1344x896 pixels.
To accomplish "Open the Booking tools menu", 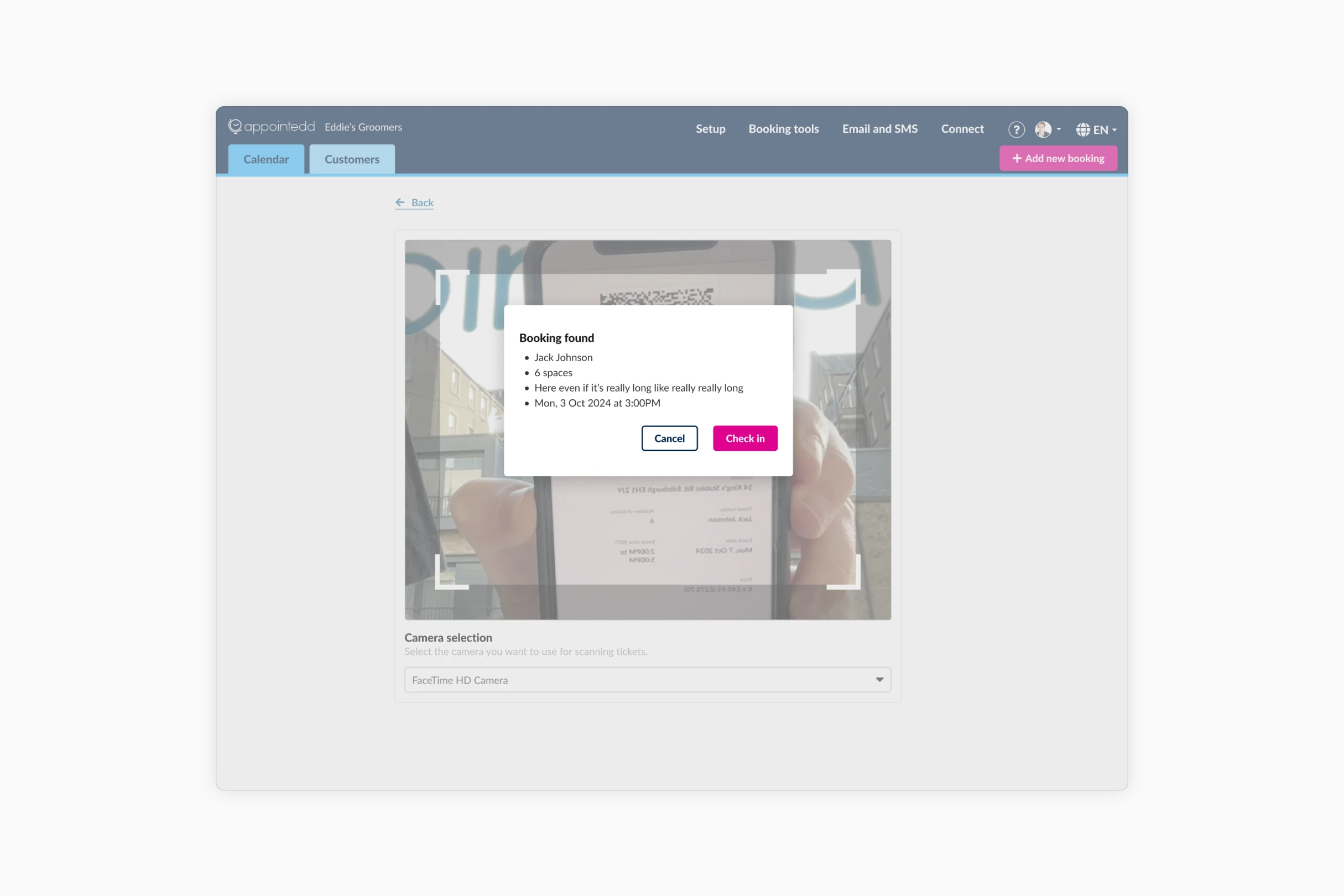I will pyautogui.click(x=783, y=128).
